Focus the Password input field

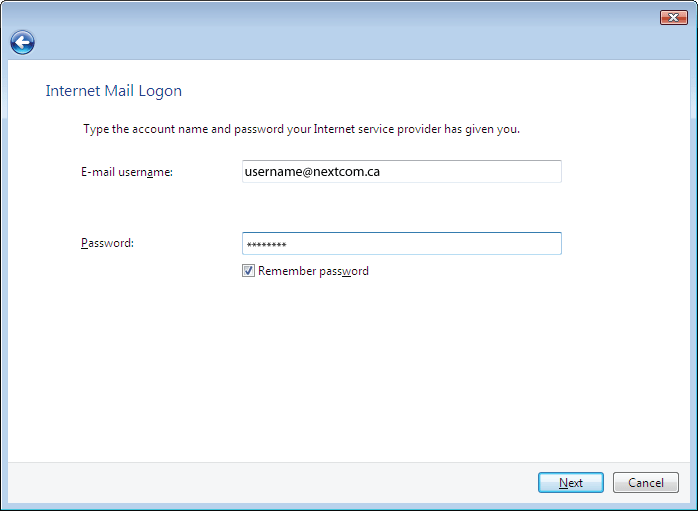402,243
